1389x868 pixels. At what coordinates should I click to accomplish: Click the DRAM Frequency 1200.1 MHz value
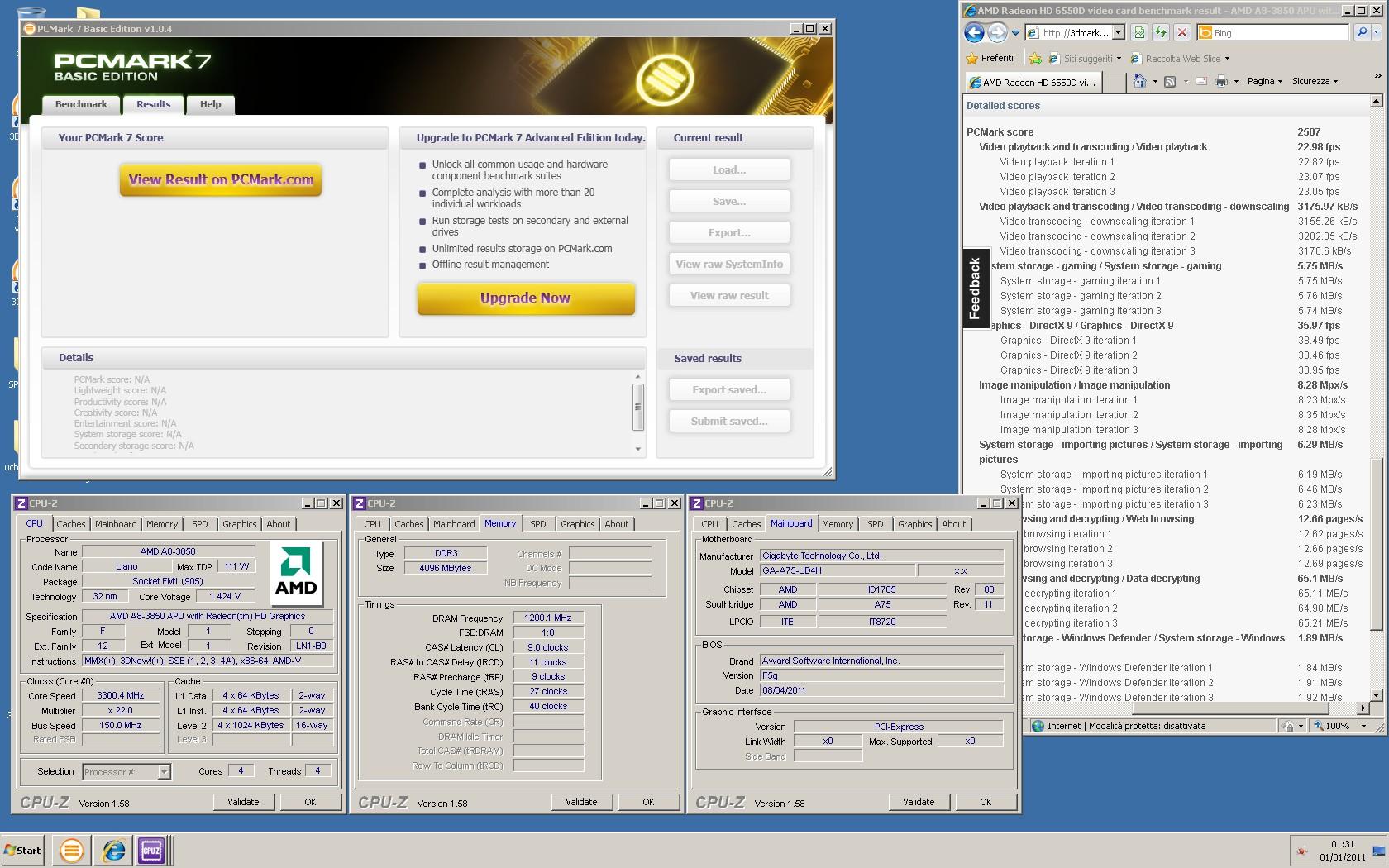point(548,618)
